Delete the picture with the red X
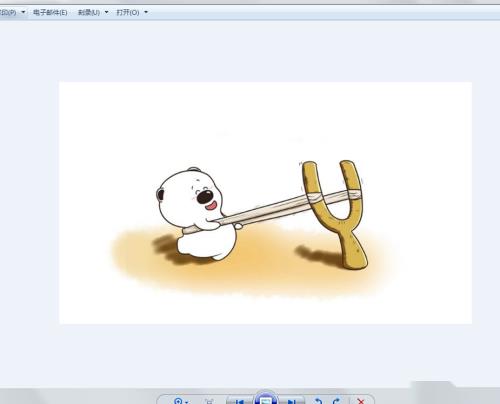This screenshot has height=404, width=500. pyautogui.click(x=361, y=401)
